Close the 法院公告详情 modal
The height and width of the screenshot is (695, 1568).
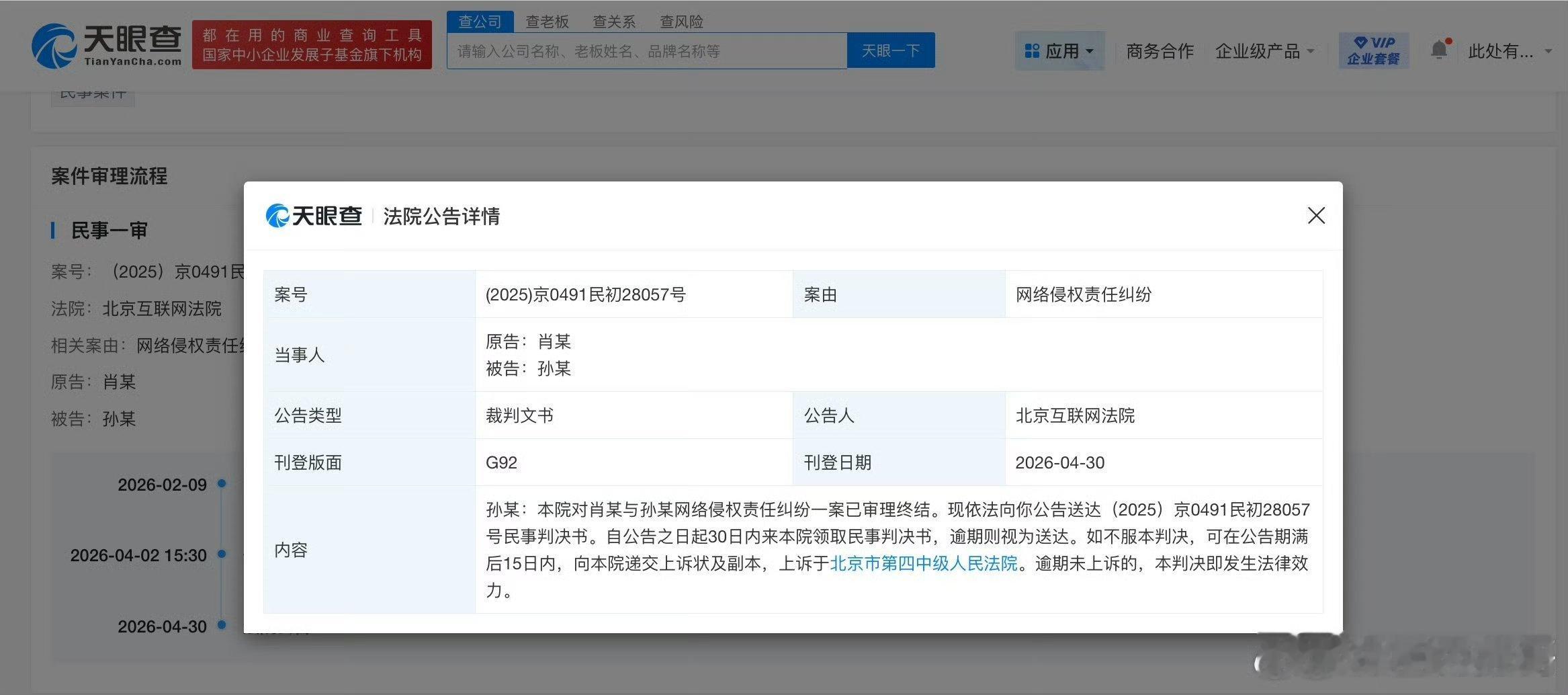tap(1316, 216)
